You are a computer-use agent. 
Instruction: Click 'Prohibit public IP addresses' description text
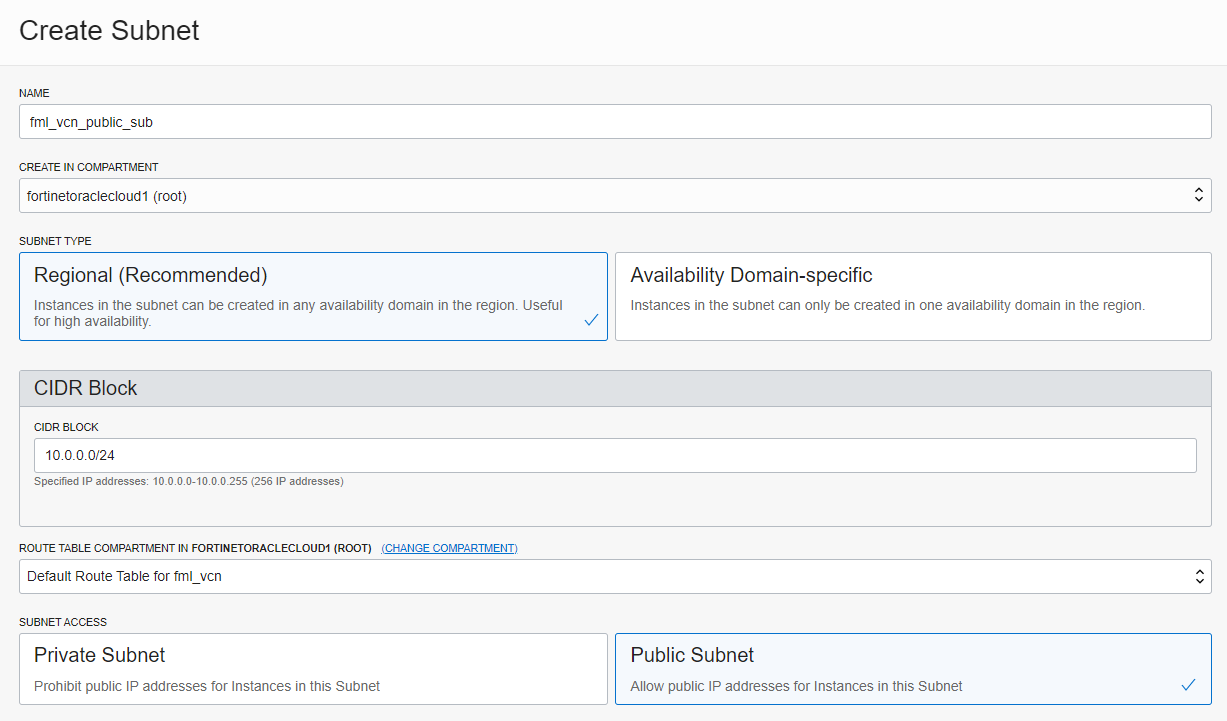(x=207, y=686)
